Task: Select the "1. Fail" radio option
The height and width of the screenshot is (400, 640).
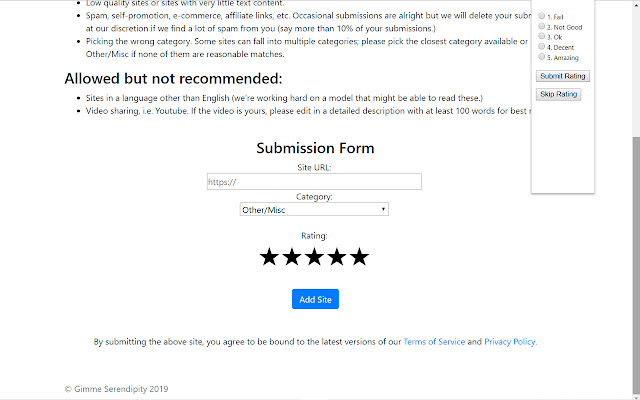Action: pos(542,17)
